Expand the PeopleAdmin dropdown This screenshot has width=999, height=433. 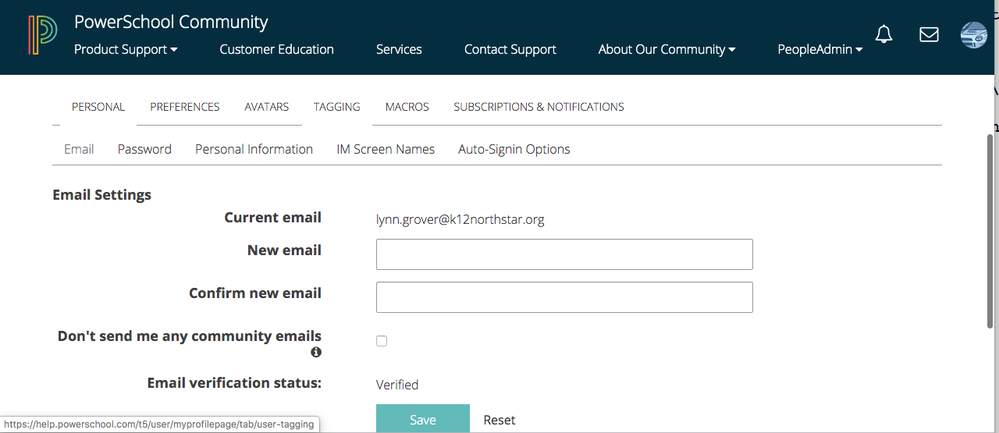821,49
